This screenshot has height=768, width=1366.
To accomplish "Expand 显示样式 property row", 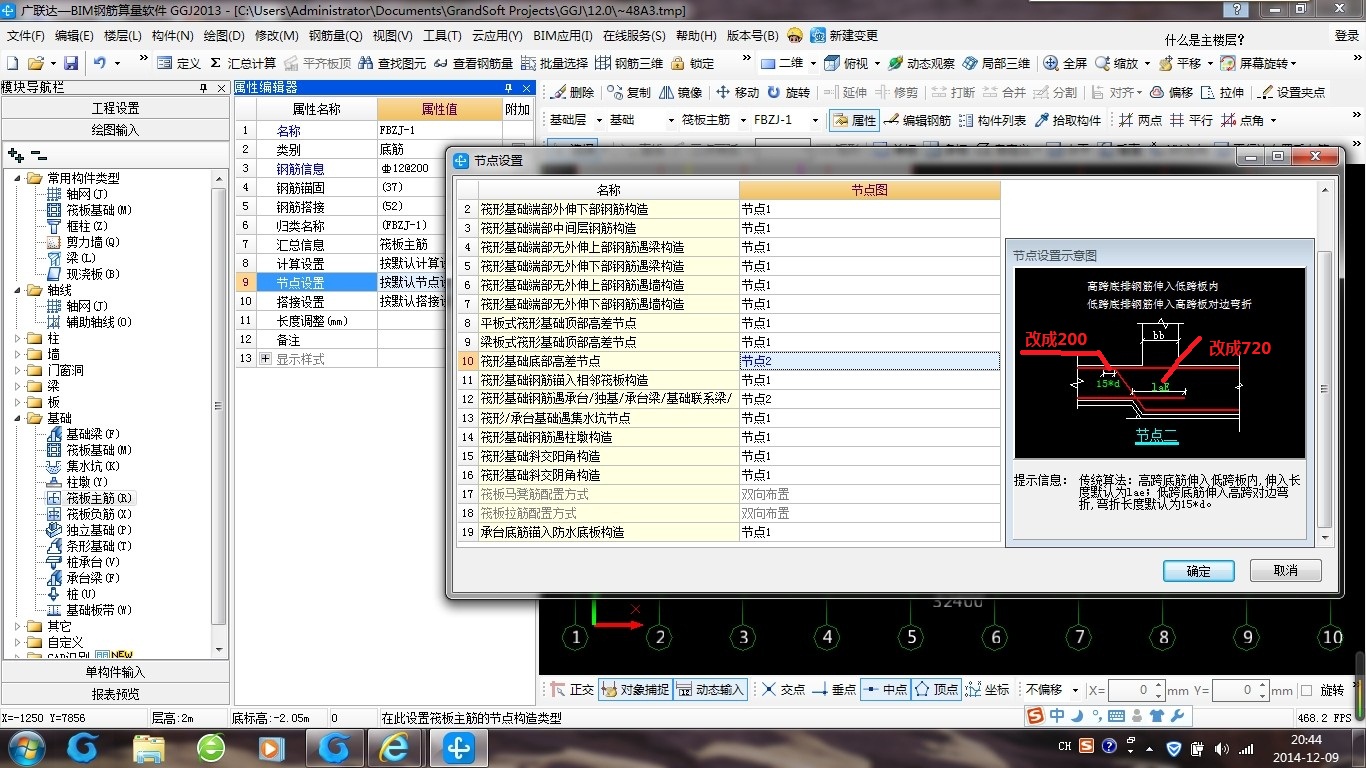I will [265, 358].
